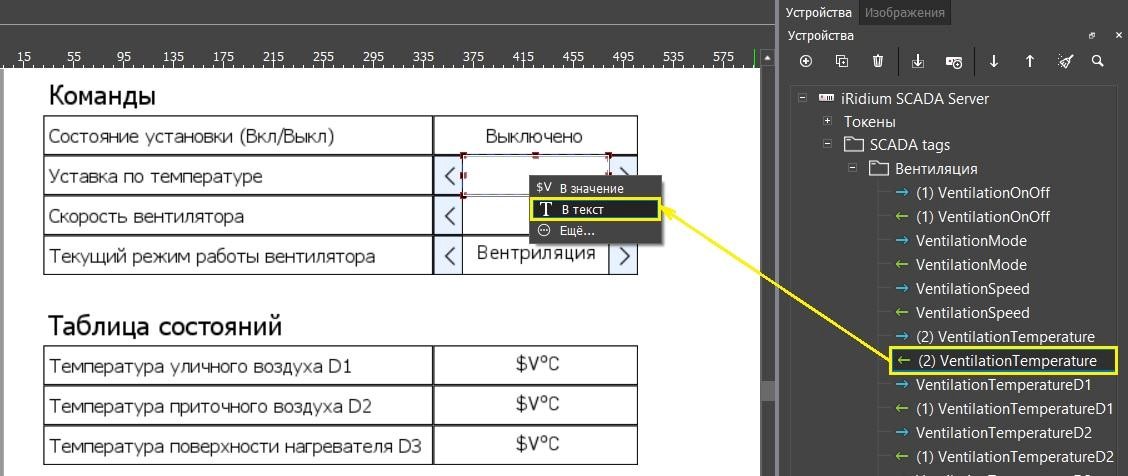Click the import download-arrow icon

[x=918, y=61]
